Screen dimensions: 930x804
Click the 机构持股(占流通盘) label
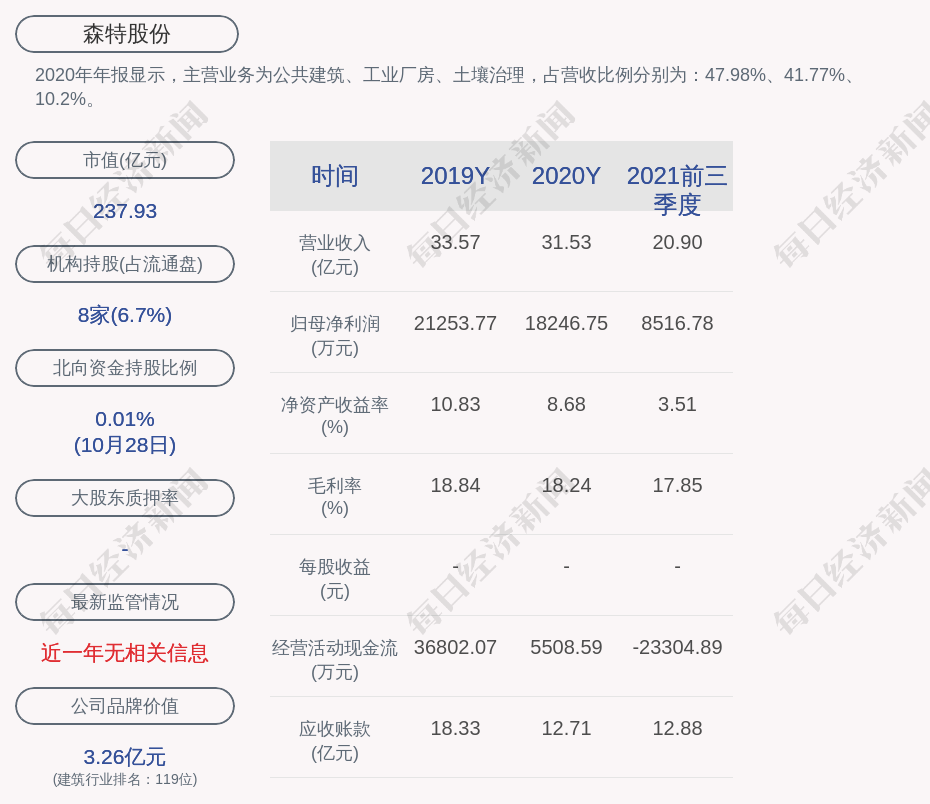pos(125,264)
